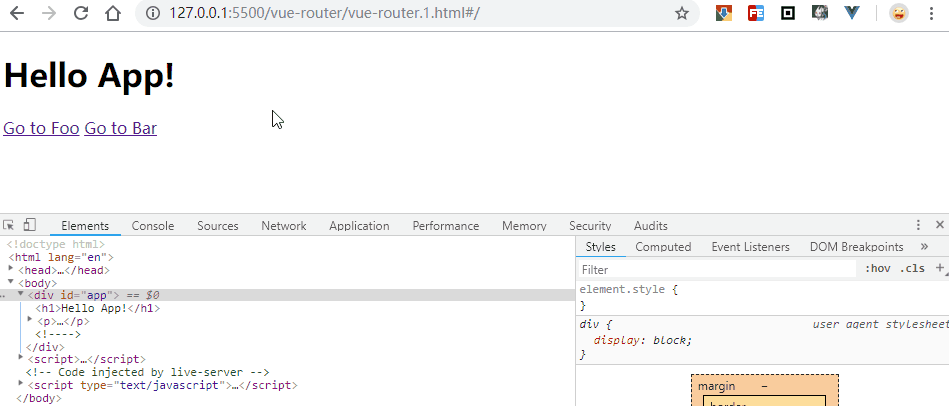The image size is (949, 406).
Task: Click the browser forward arrow
Action: coord(48,13)
